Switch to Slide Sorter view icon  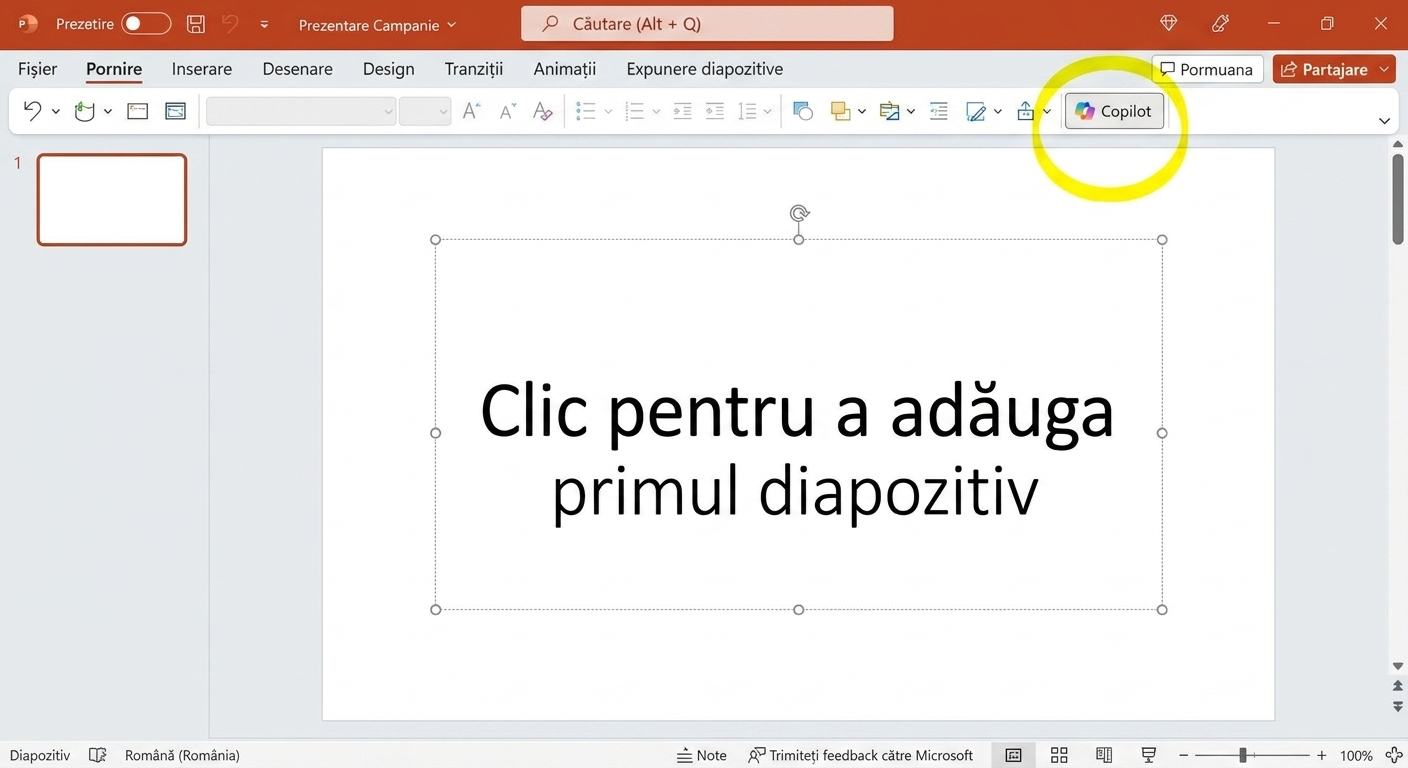[x=1059, y=755]
